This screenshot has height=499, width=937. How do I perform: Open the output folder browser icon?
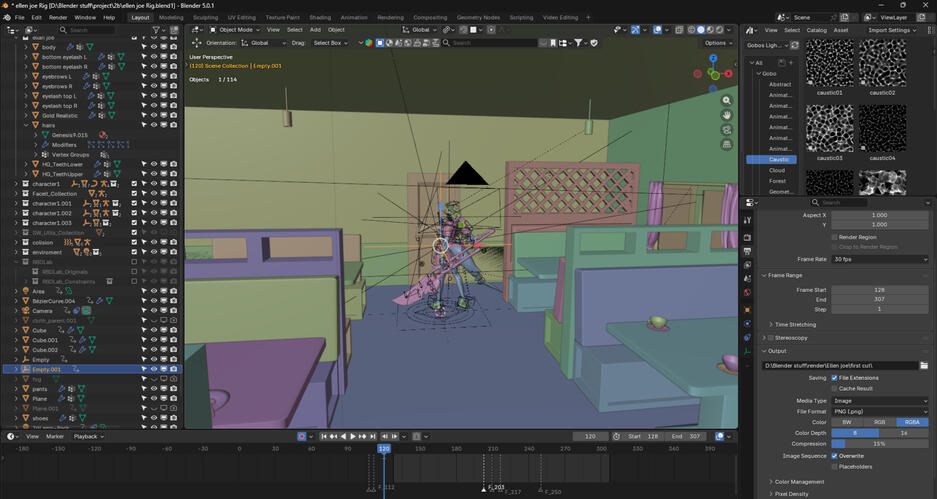(x=924, y=366)
